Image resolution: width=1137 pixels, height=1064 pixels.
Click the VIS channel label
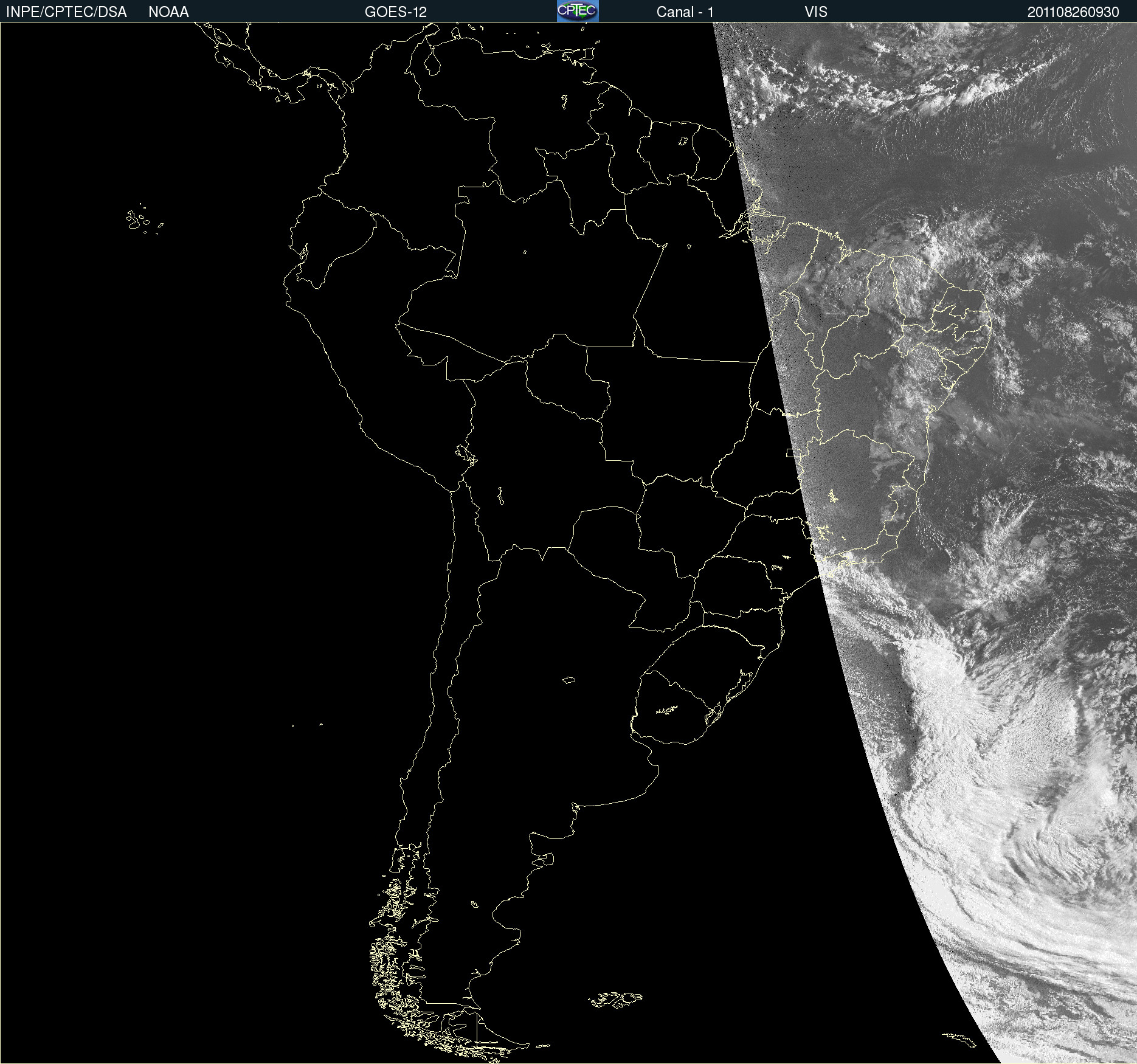(x=816, y=12)
